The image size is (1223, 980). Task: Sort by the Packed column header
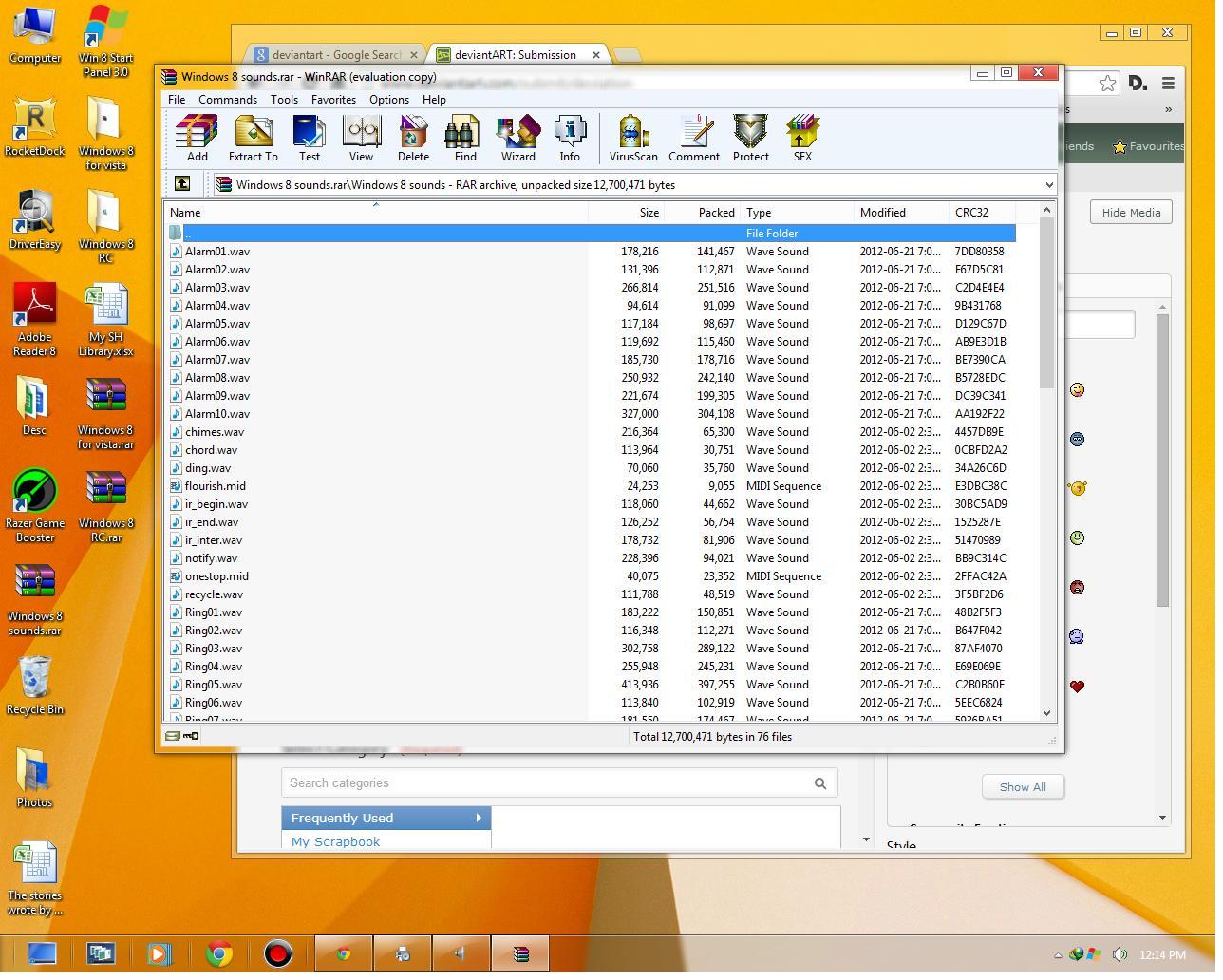[x=702, y=213]
